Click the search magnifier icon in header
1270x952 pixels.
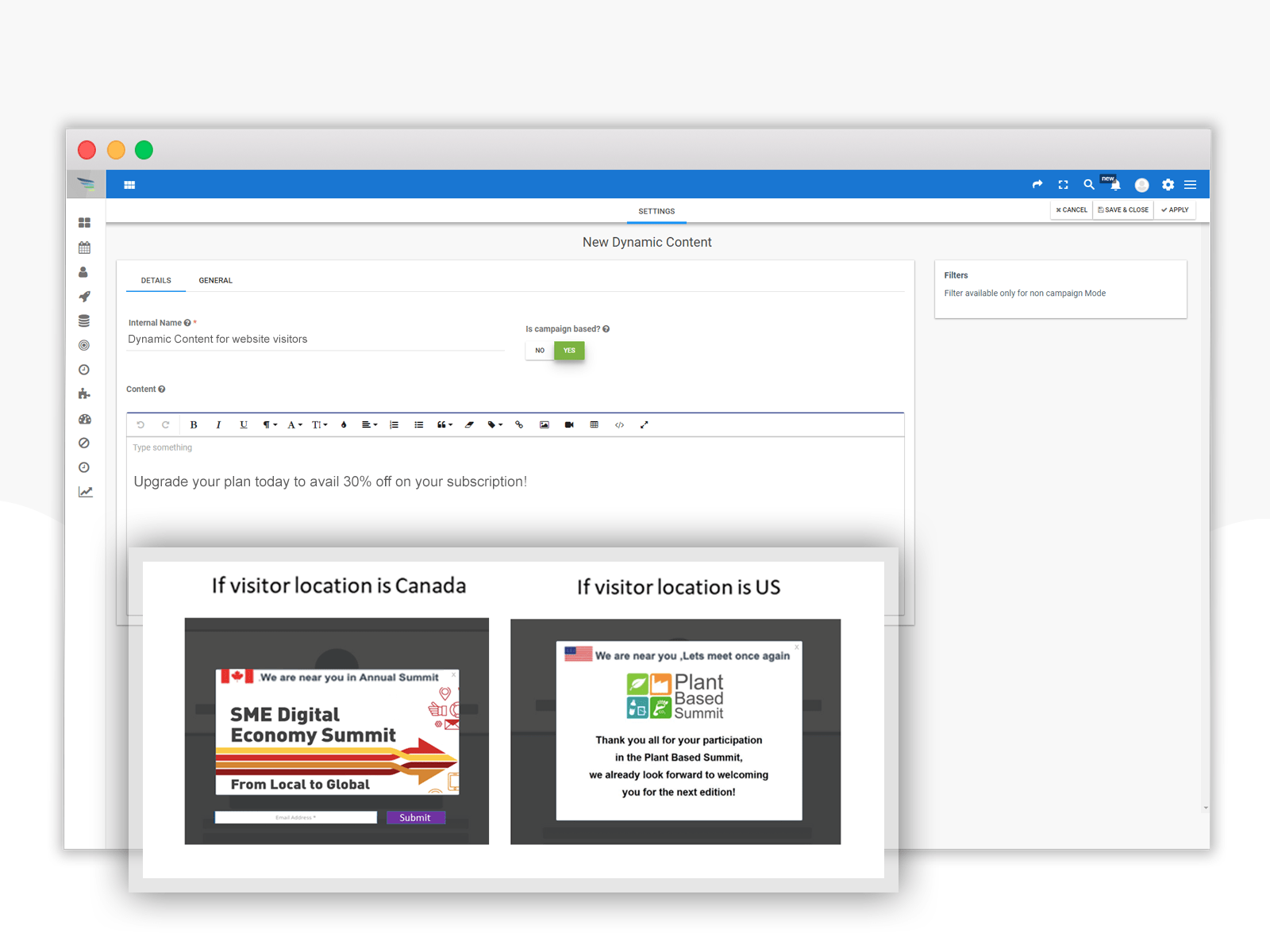point(1089,185)
